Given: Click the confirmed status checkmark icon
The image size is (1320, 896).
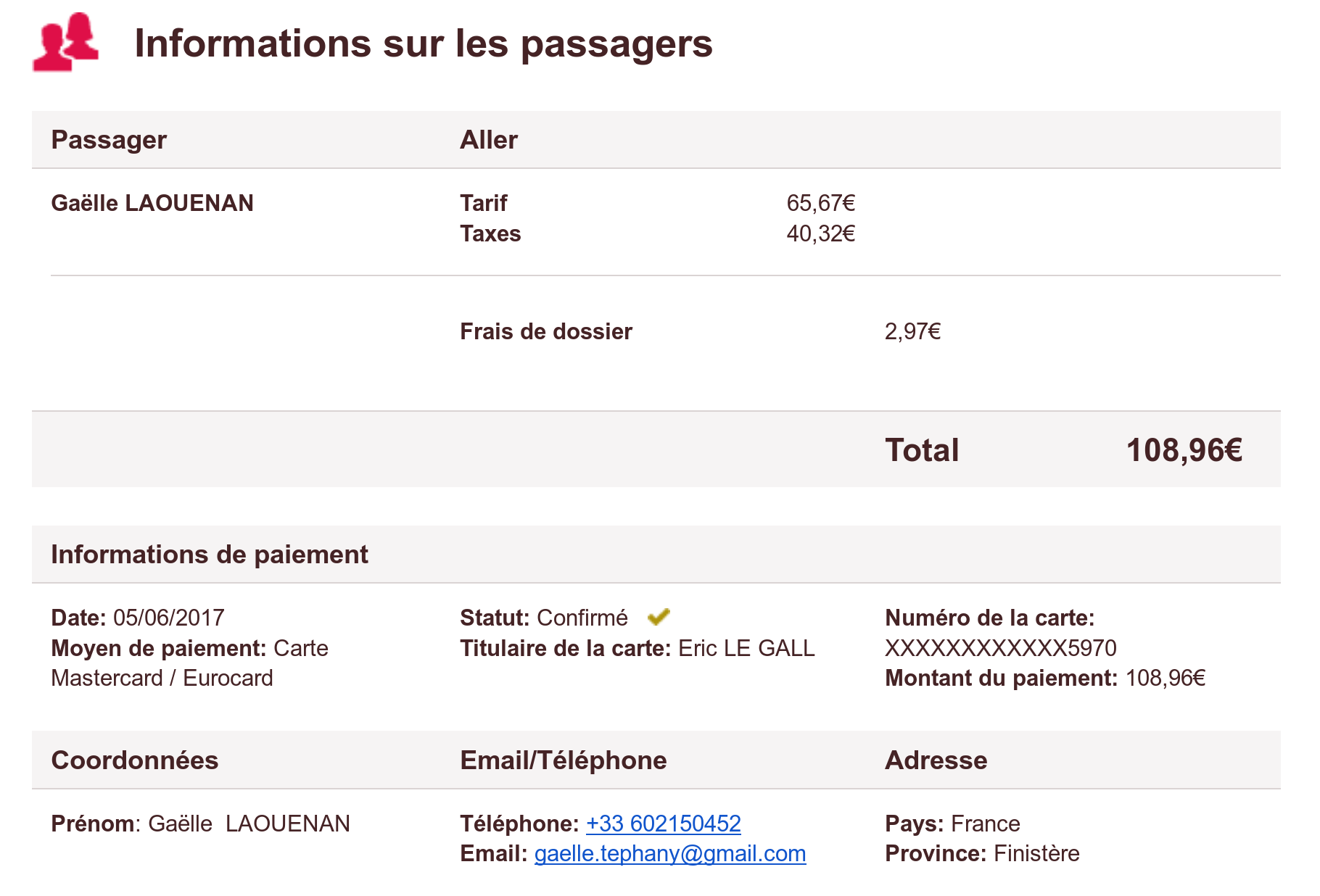Looking at the screenshot, I should pos(659,617).
